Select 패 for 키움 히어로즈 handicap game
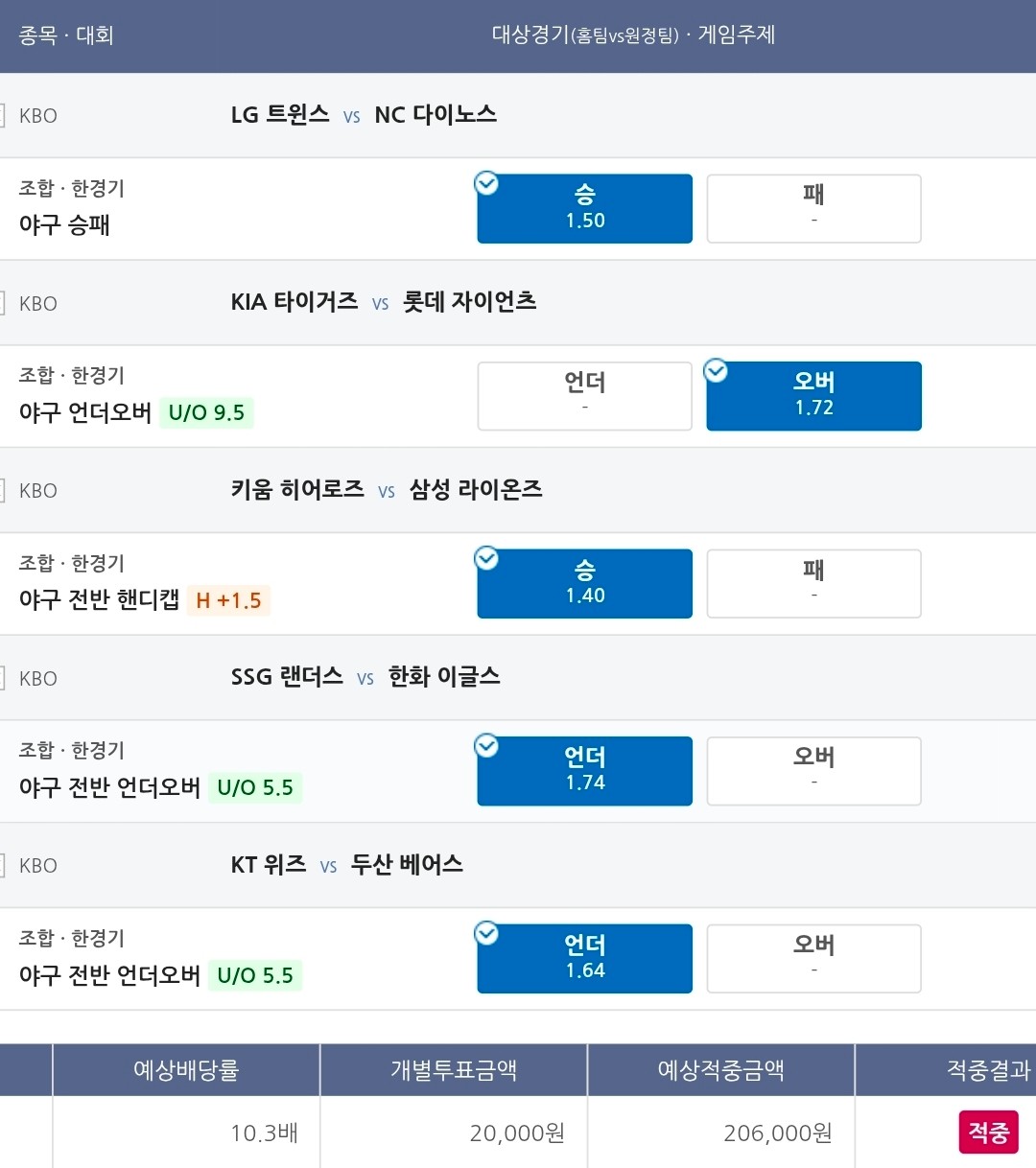This screenshot has height=1168, width=1036. (813, 583)
